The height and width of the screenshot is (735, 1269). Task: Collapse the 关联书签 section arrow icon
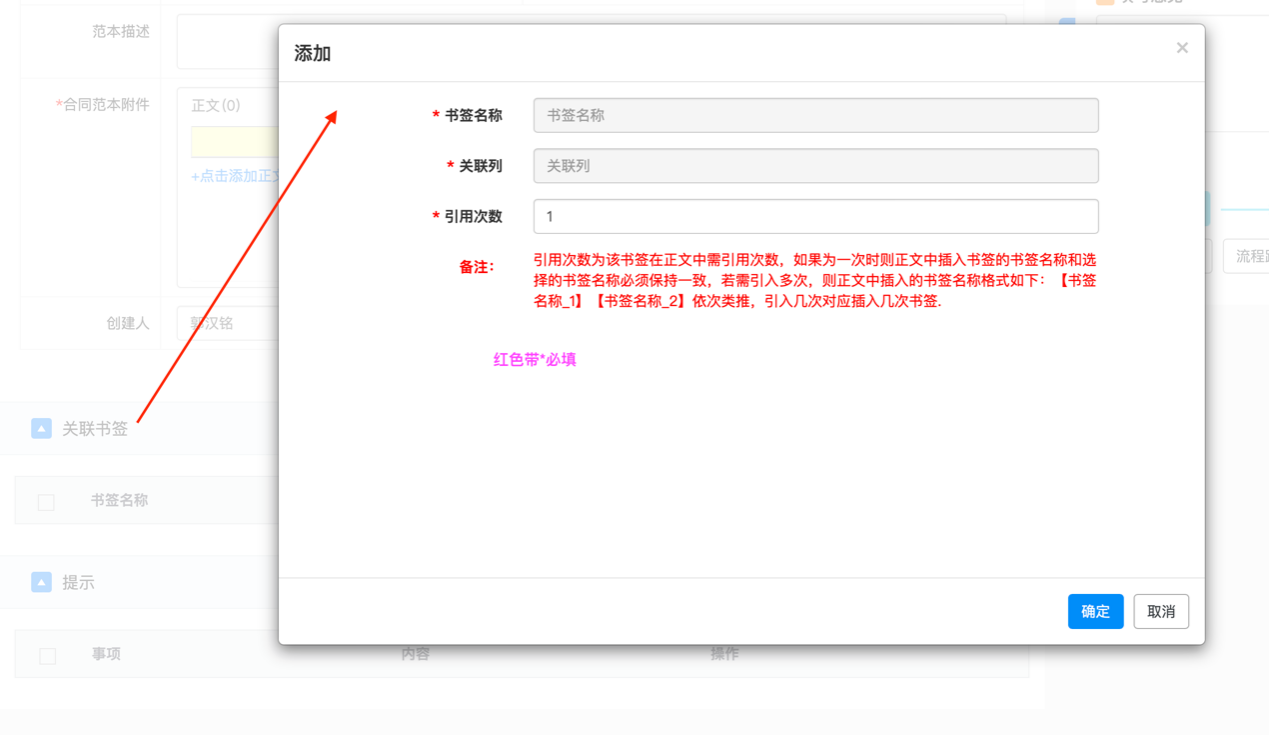tap(41, 429)
